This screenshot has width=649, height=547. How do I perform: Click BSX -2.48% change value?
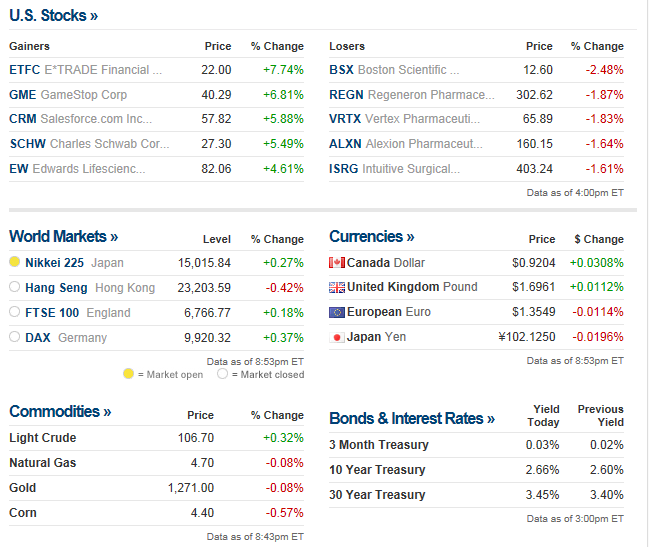tap(604, 70)
